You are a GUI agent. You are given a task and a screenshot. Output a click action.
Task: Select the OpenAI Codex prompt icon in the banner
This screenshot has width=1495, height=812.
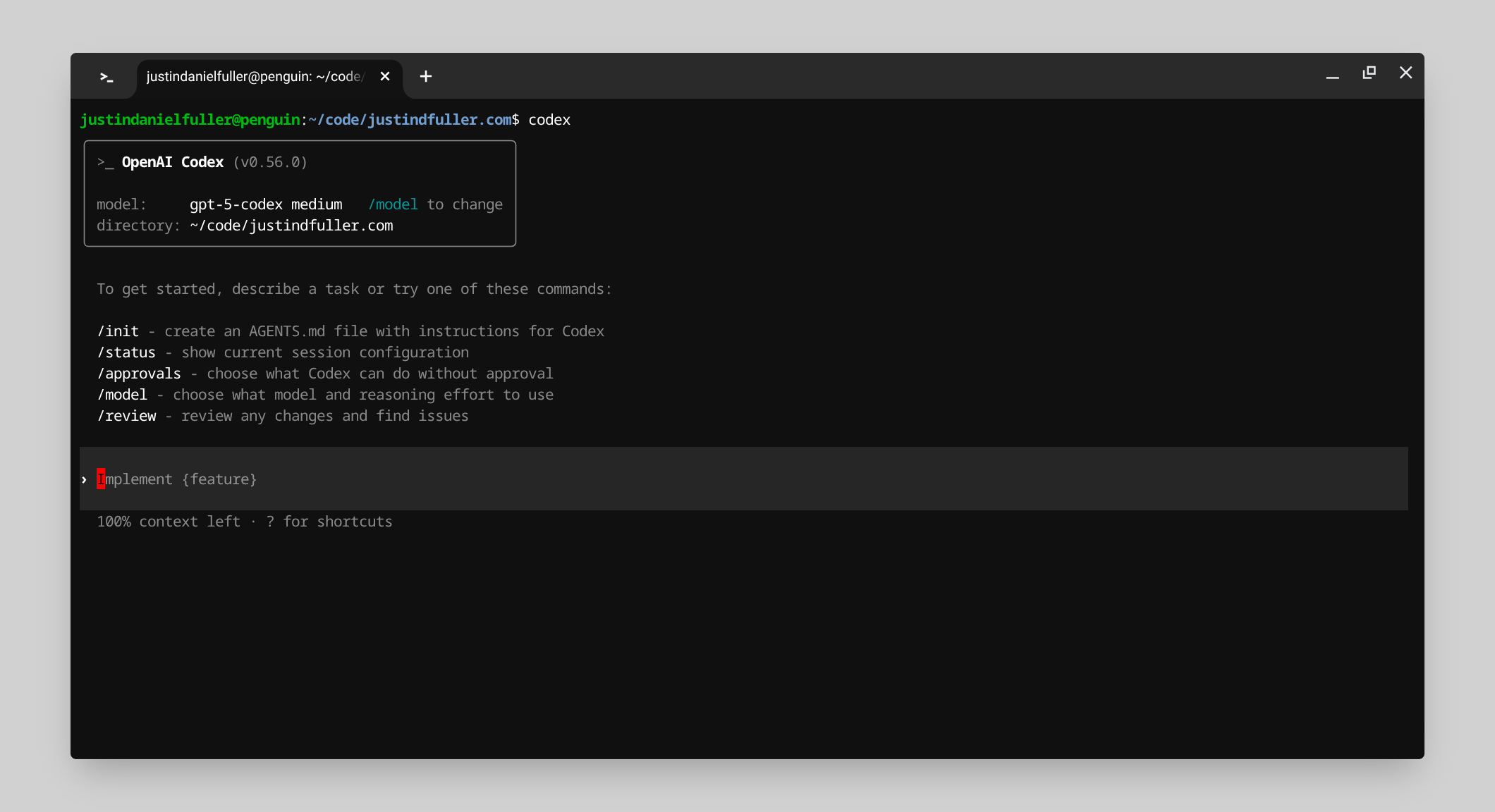(104, 161)
